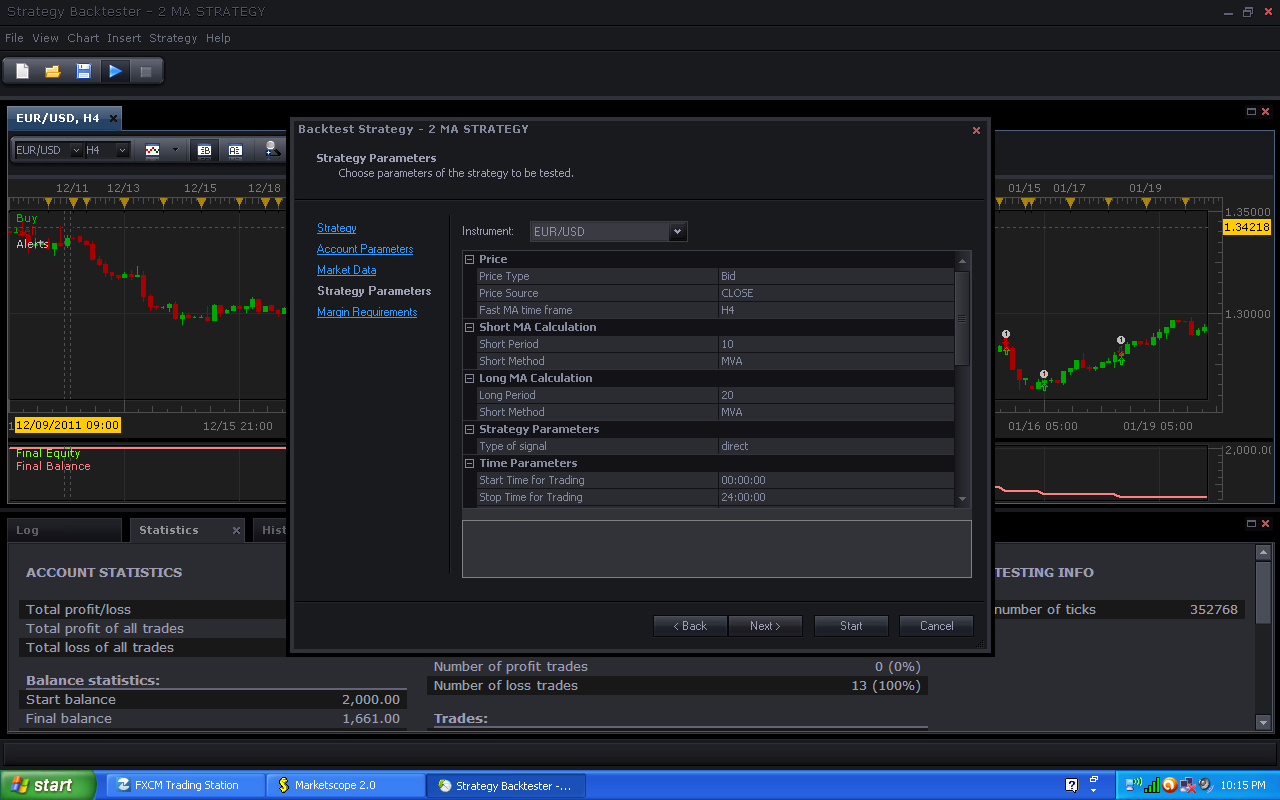
Task: Click the Open folder toolbar icon
Action: point(53,71)
